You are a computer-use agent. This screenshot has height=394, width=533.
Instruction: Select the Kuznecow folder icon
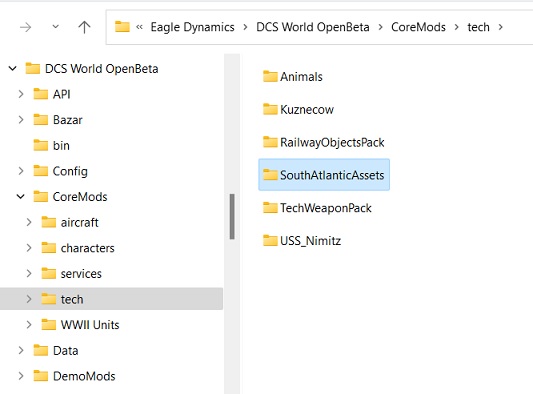[x=270, y=109]
